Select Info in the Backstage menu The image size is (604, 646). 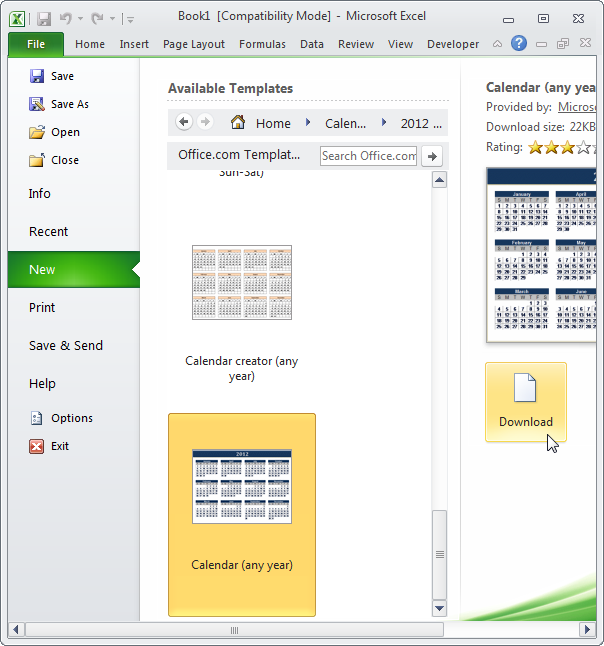point(40,194)
